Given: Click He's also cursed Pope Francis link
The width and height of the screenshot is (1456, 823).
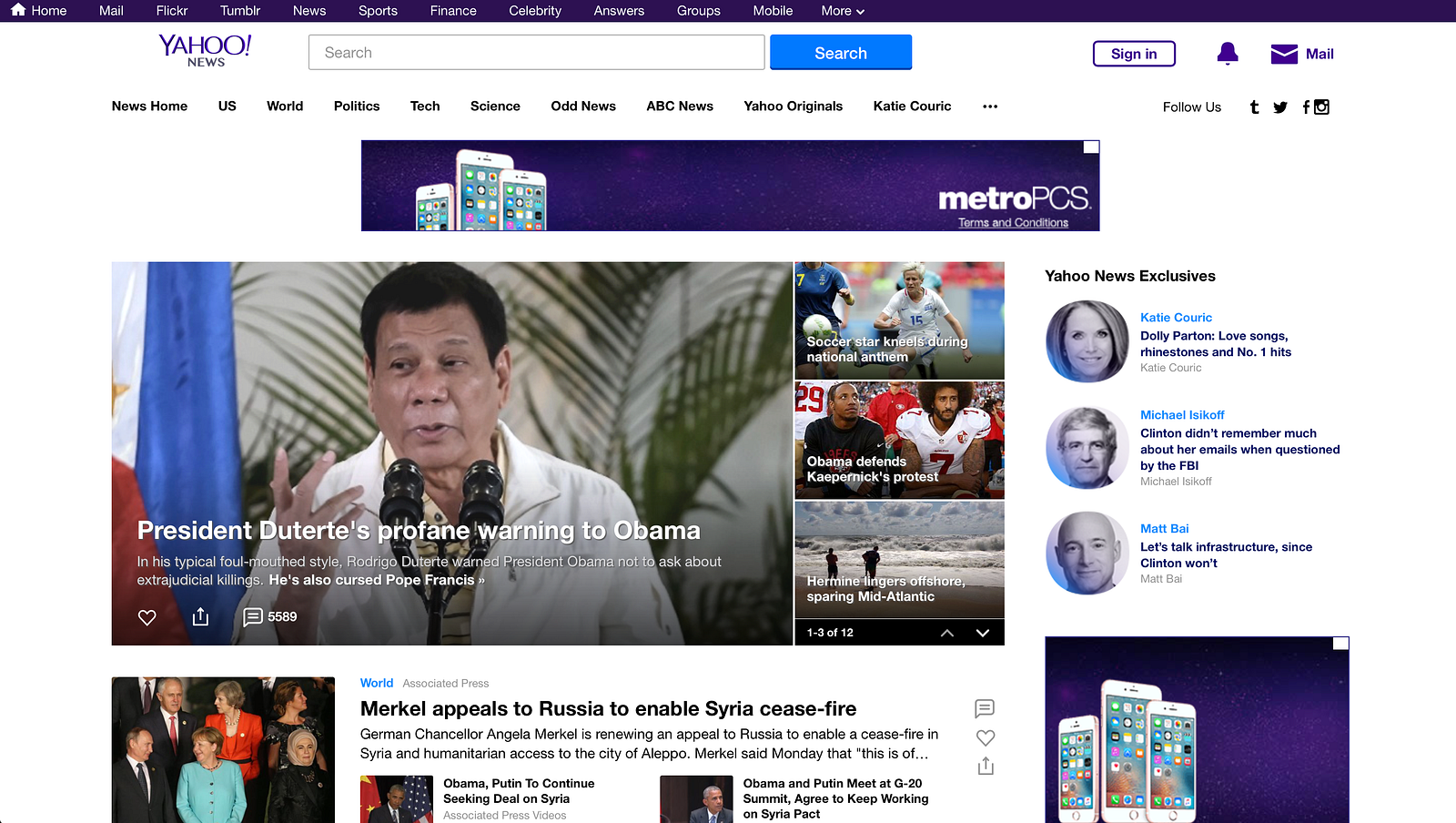Looking at the screenshot, I should pyautogui.click(x=377, y=580).
